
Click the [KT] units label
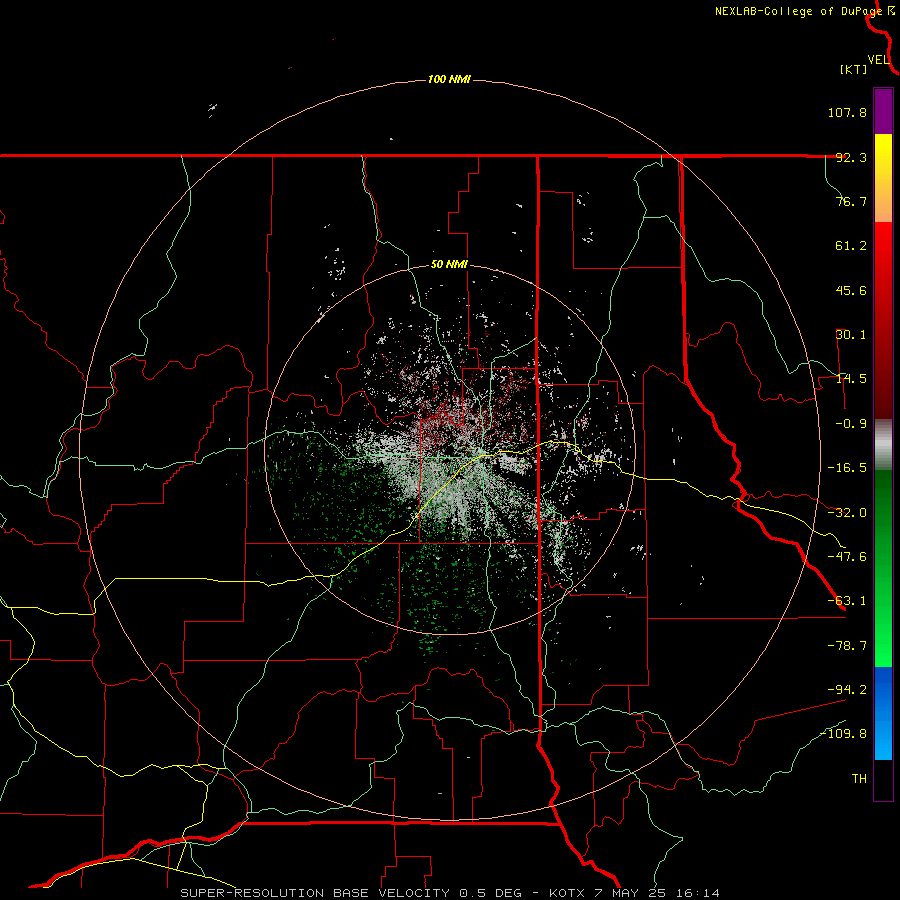click(x=854, y=69)
